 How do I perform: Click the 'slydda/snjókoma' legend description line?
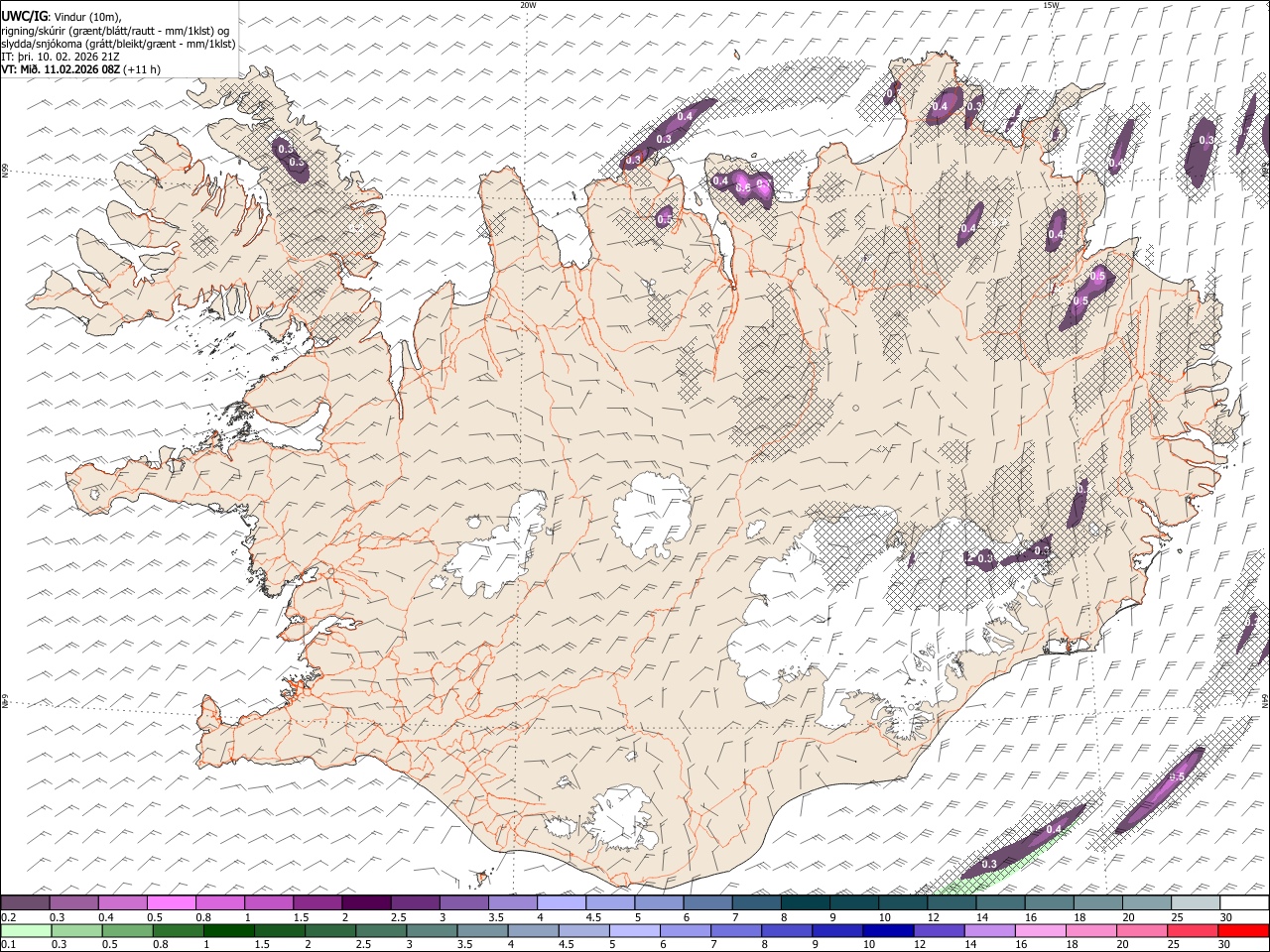tap(118, 44)
